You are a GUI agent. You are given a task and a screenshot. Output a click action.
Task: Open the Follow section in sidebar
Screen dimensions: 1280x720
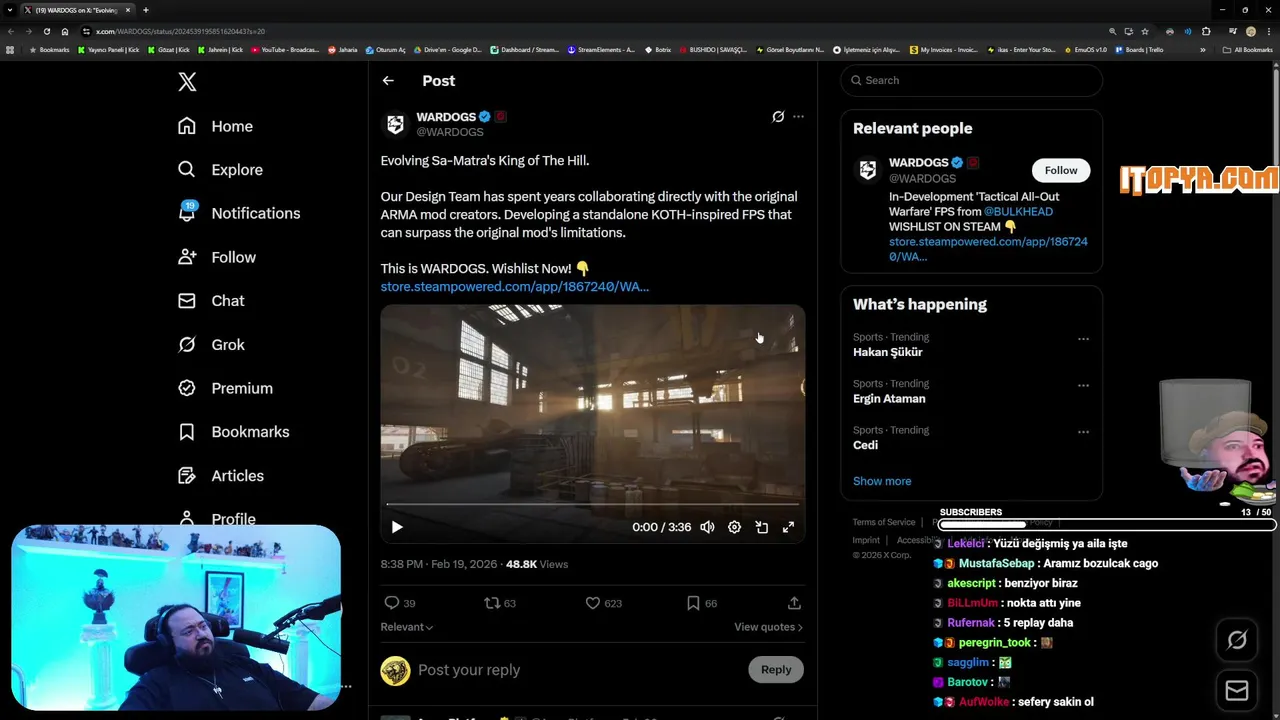(216, 257)
